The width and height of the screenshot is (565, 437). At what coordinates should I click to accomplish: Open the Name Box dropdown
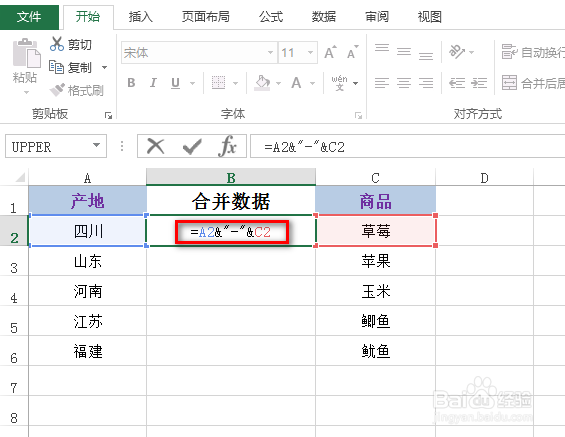96,146
